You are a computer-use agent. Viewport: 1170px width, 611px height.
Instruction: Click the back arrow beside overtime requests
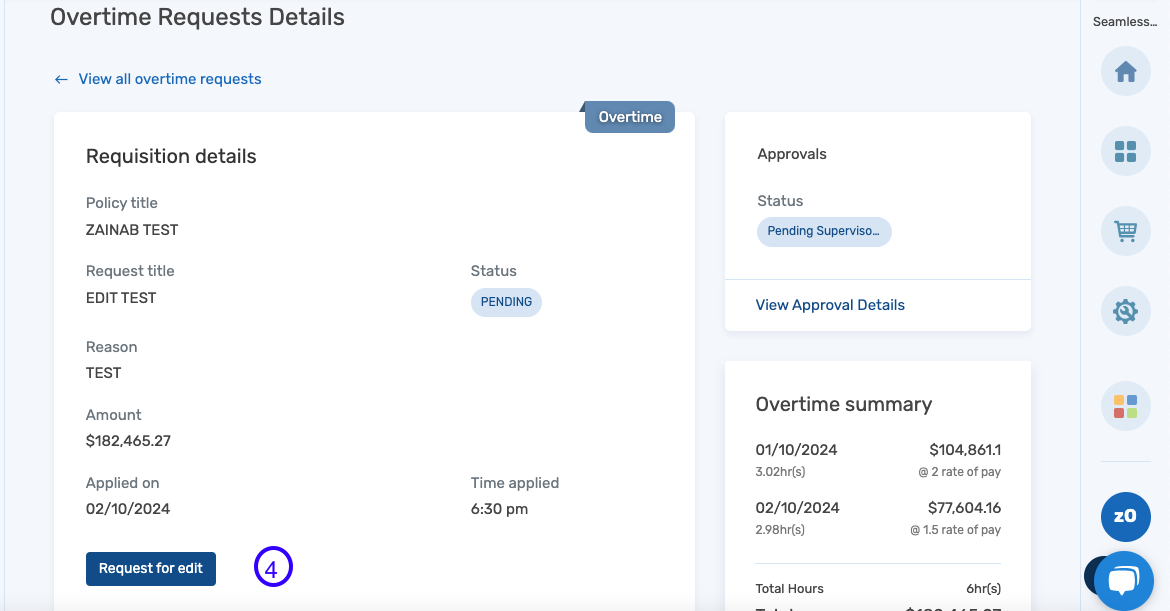61,79
